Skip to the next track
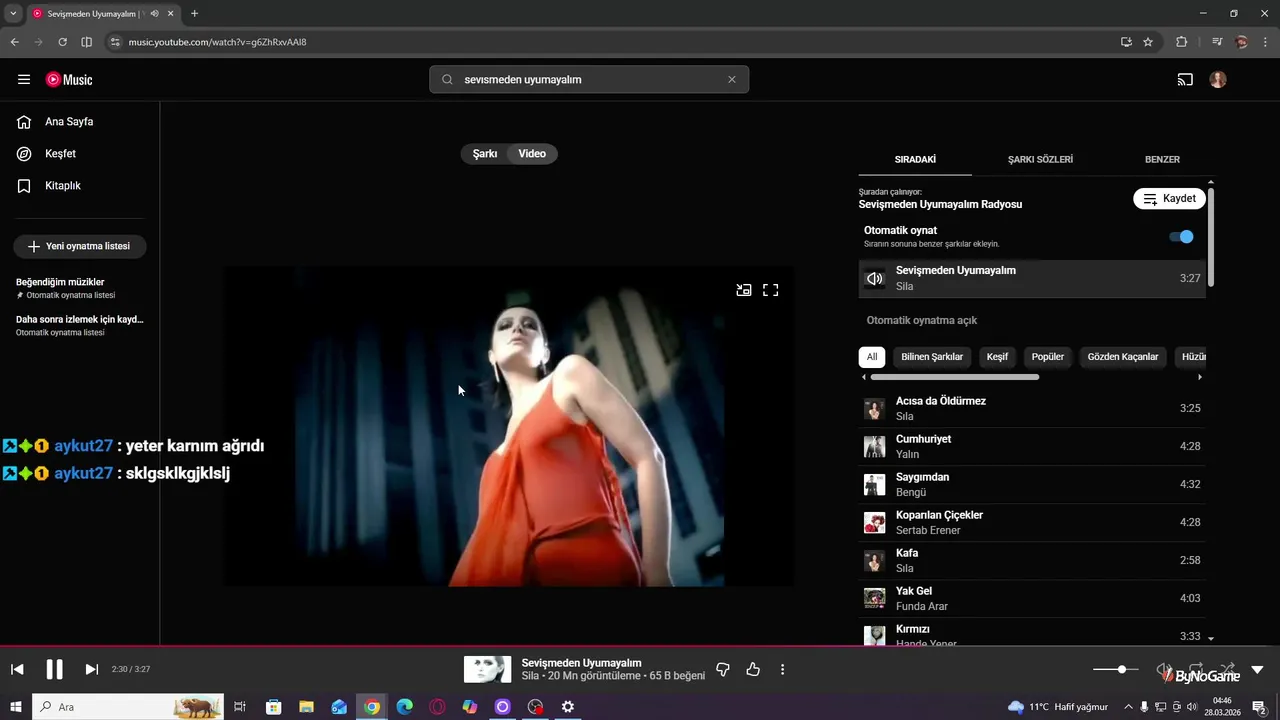Viewport: 1280px width, 720px height. pyautogui.click(x=92, y=669)
